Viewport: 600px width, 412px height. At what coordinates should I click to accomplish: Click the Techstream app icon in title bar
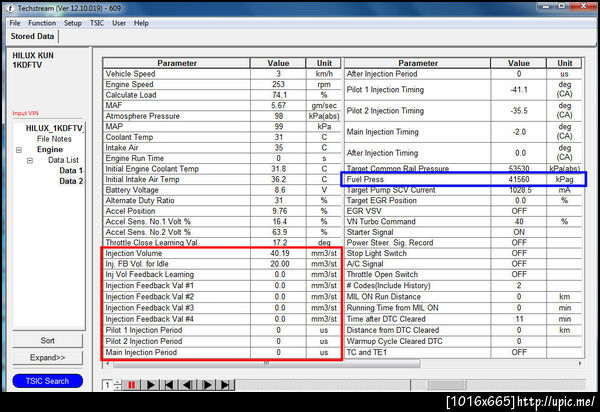coord(11,8)
